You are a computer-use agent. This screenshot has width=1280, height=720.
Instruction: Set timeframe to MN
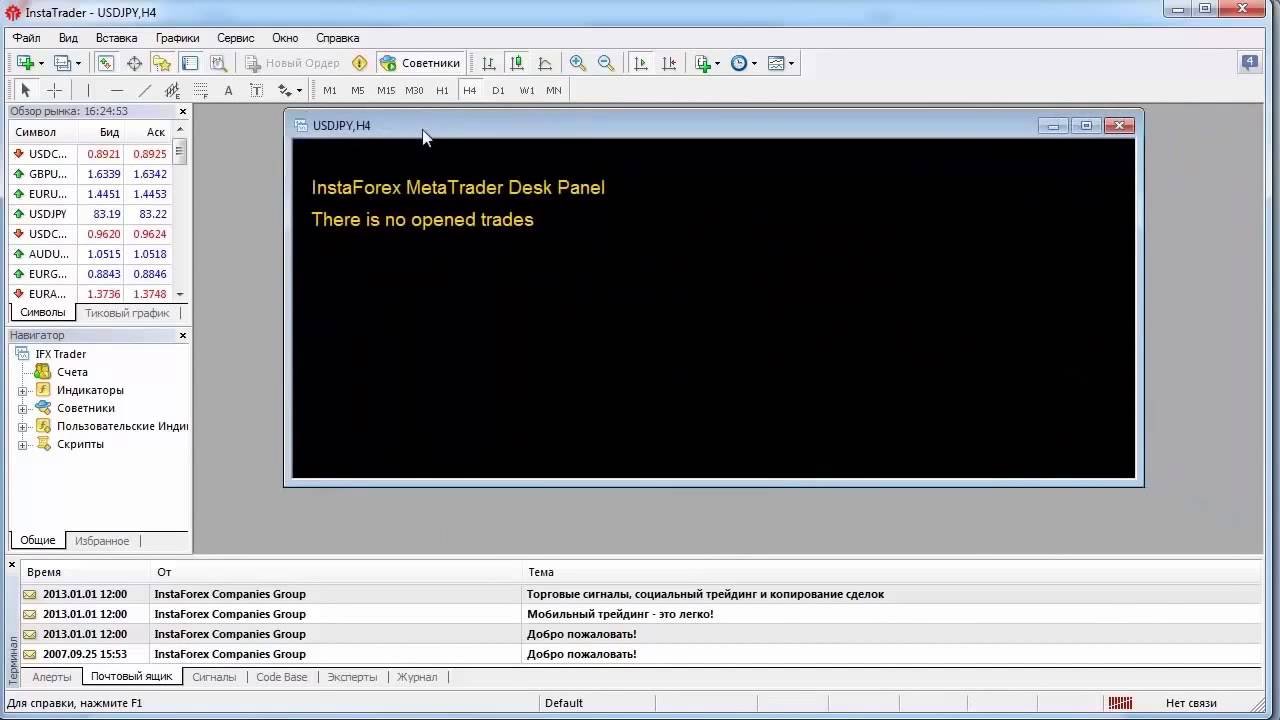pyautogui.click(x=554, y=90)
